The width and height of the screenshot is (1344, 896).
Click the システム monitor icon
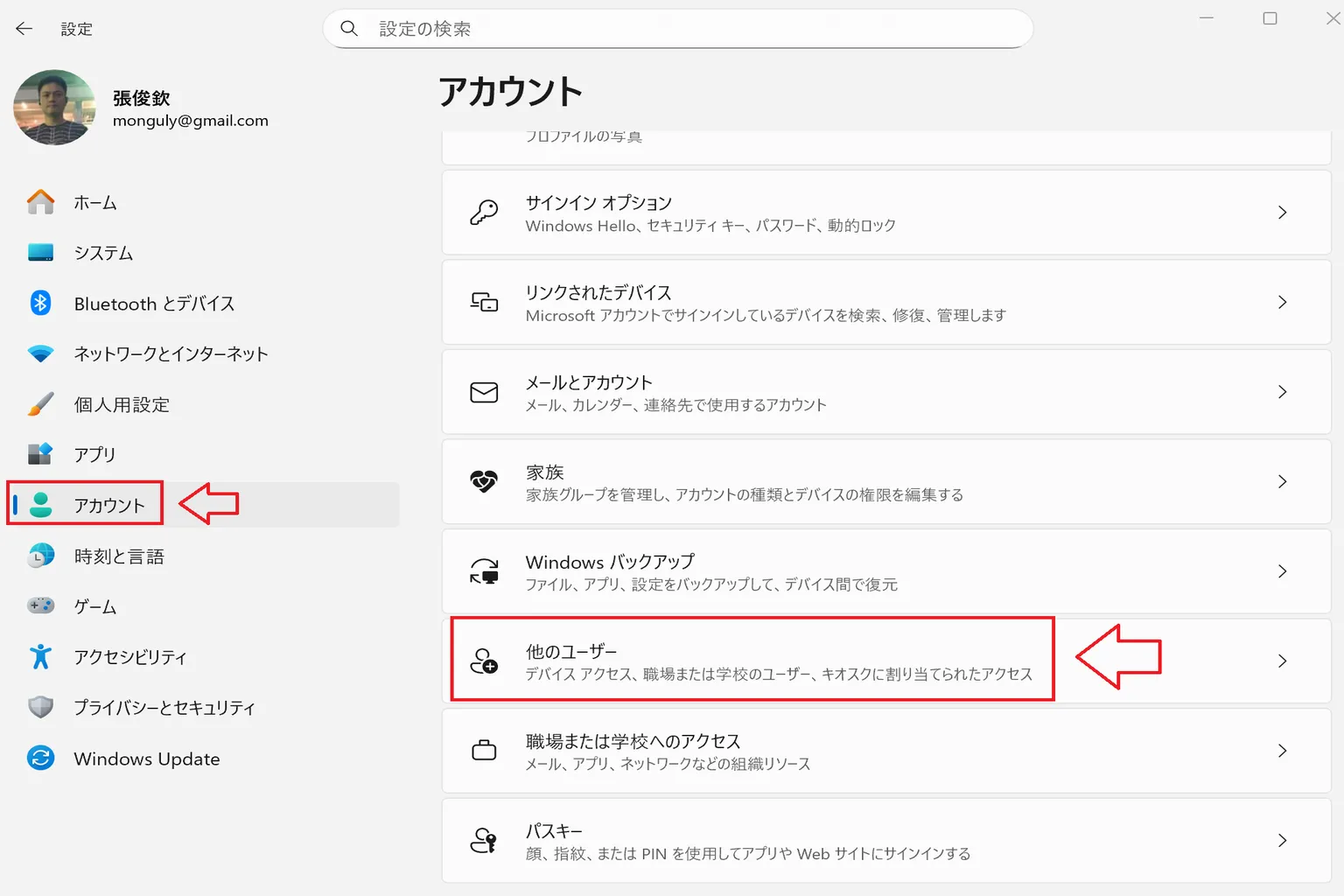click(x=40, y=253)
